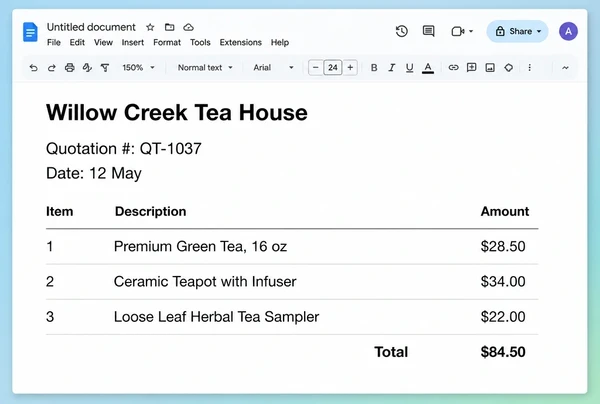Click the Amount column header
The image size is (600, 404).
[505, 211]
